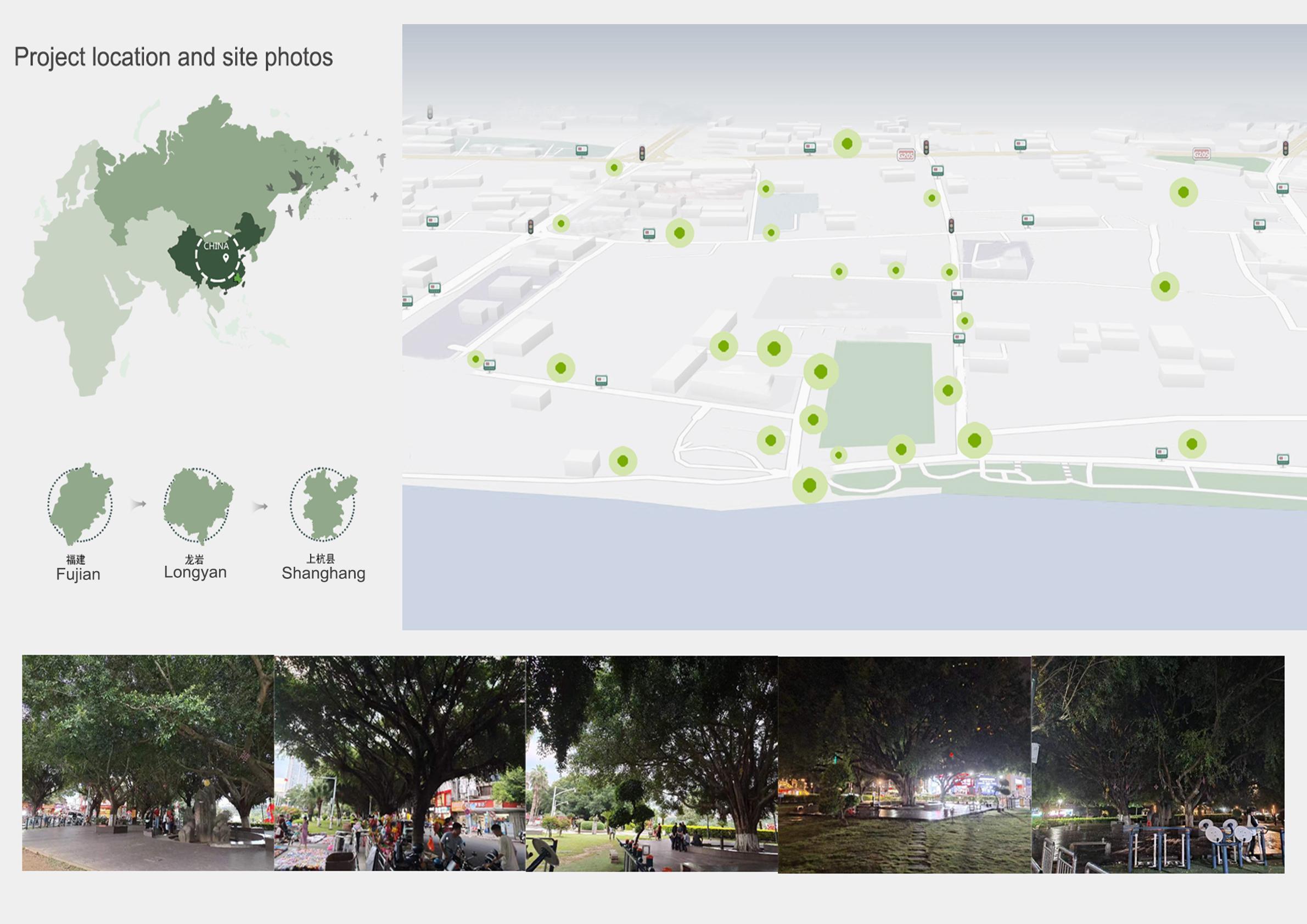Open the first daytime site photo with stone sculpture

pos(148,763)
